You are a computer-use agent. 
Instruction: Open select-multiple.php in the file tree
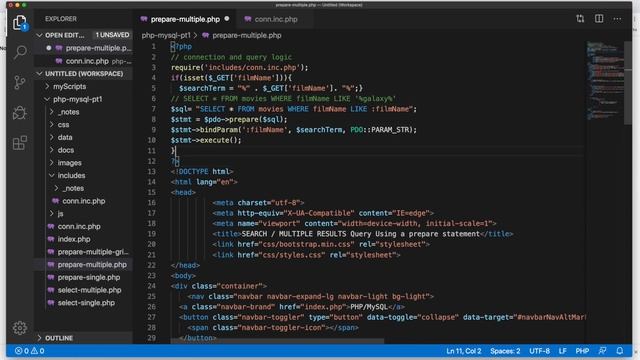pos(89,290)
